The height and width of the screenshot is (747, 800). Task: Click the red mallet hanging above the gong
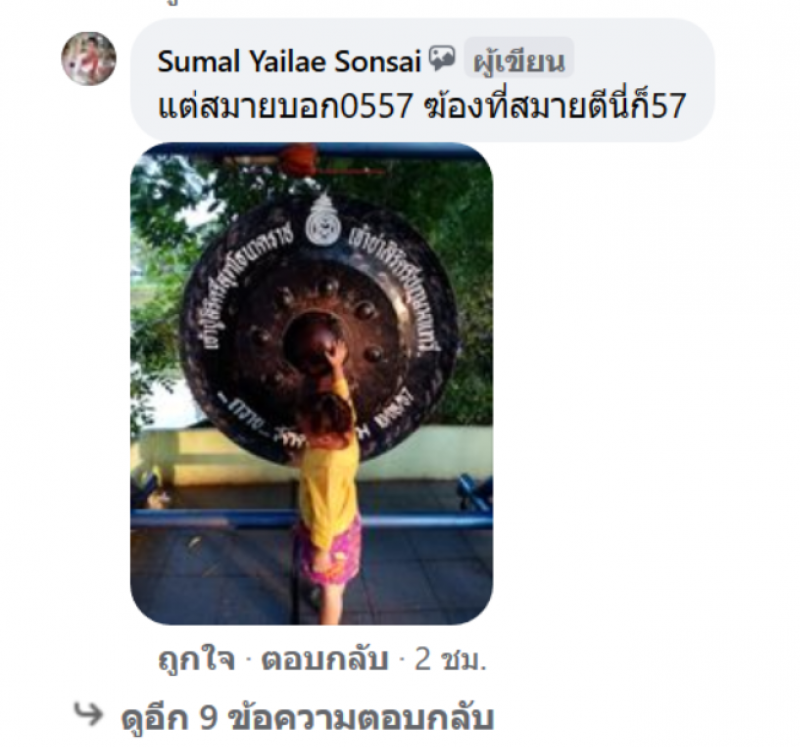[x=301, y=158]
